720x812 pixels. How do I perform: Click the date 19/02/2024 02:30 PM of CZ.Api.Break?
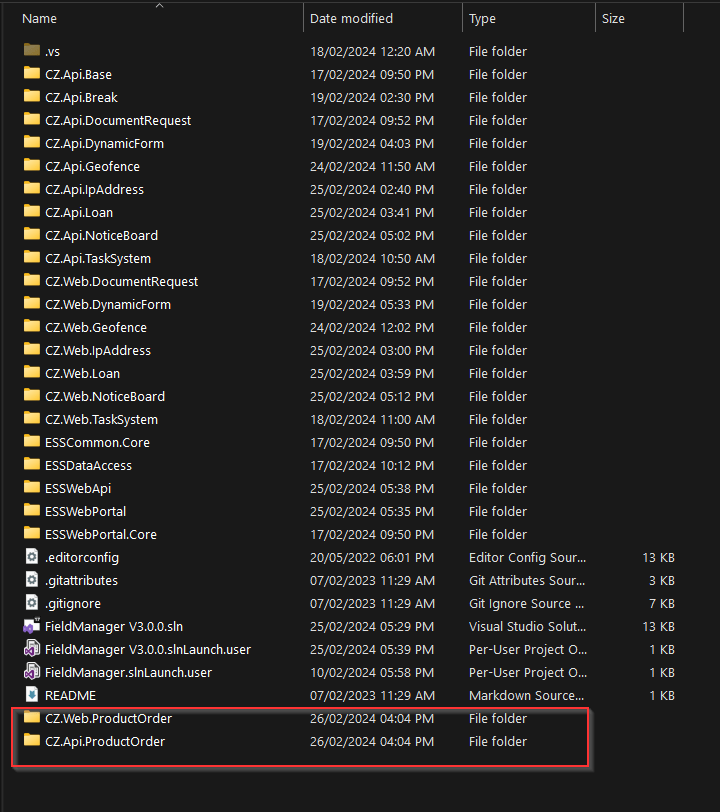click(x=372, y=98)
